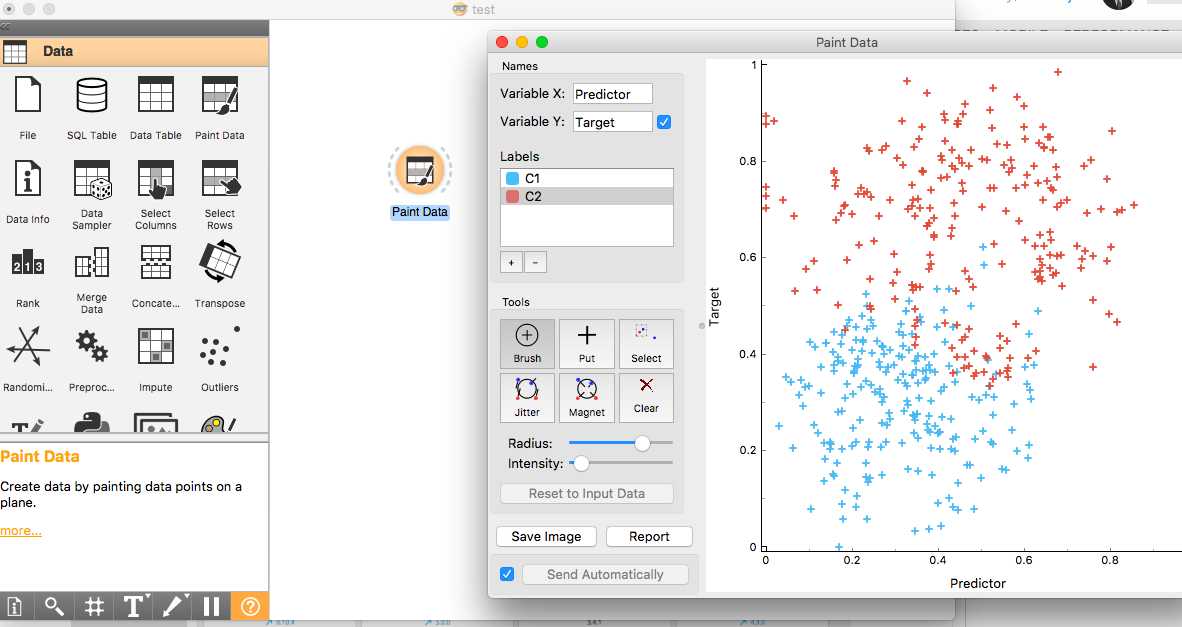The image size is (1182, 627).
Task: Add the Outliers widget
Action: point(219,359)
